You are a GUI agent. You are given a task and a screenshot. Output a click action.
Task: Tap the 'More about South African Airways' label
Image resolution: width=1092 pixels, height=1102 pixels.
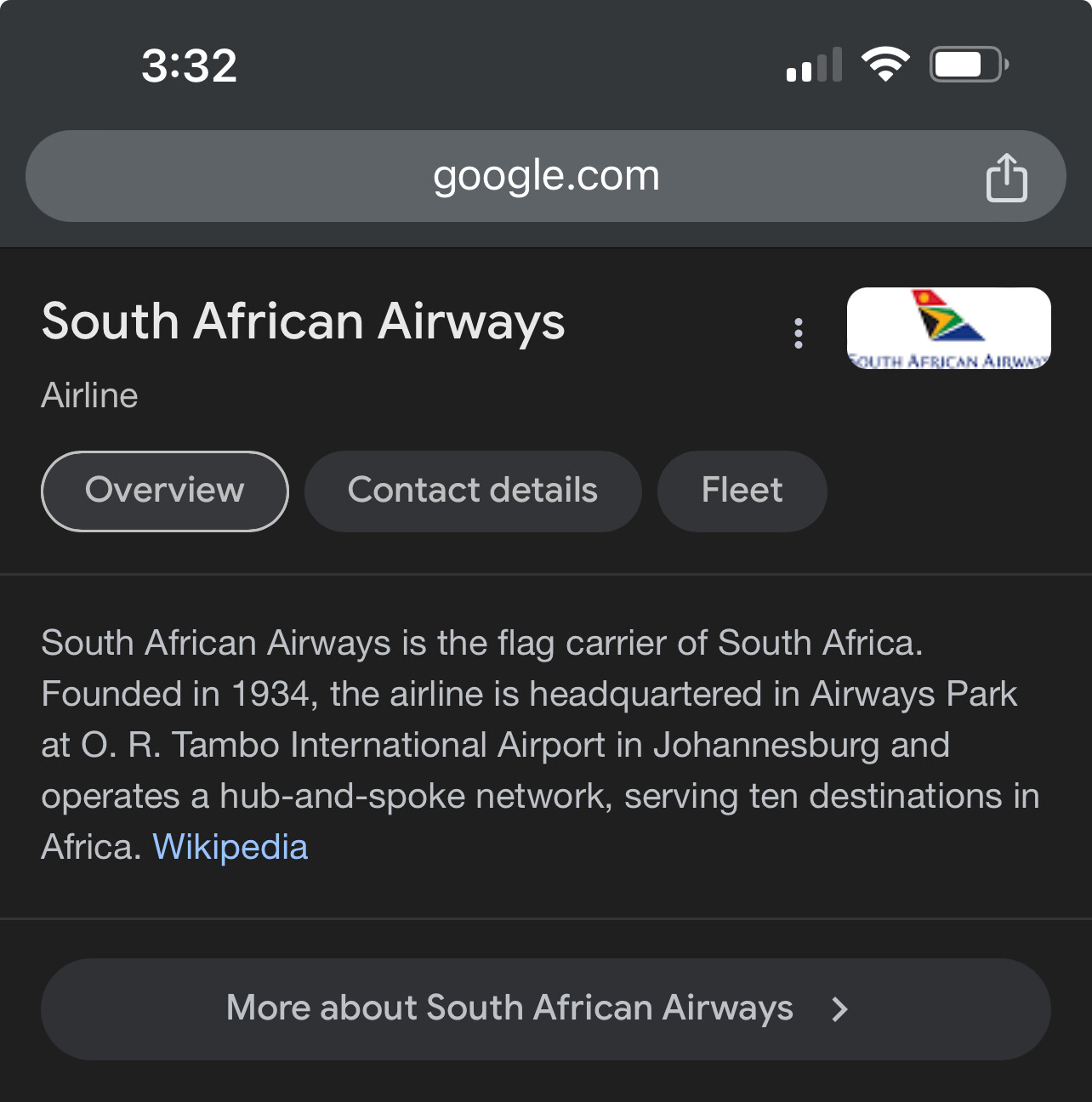(x=509, y=1008)
